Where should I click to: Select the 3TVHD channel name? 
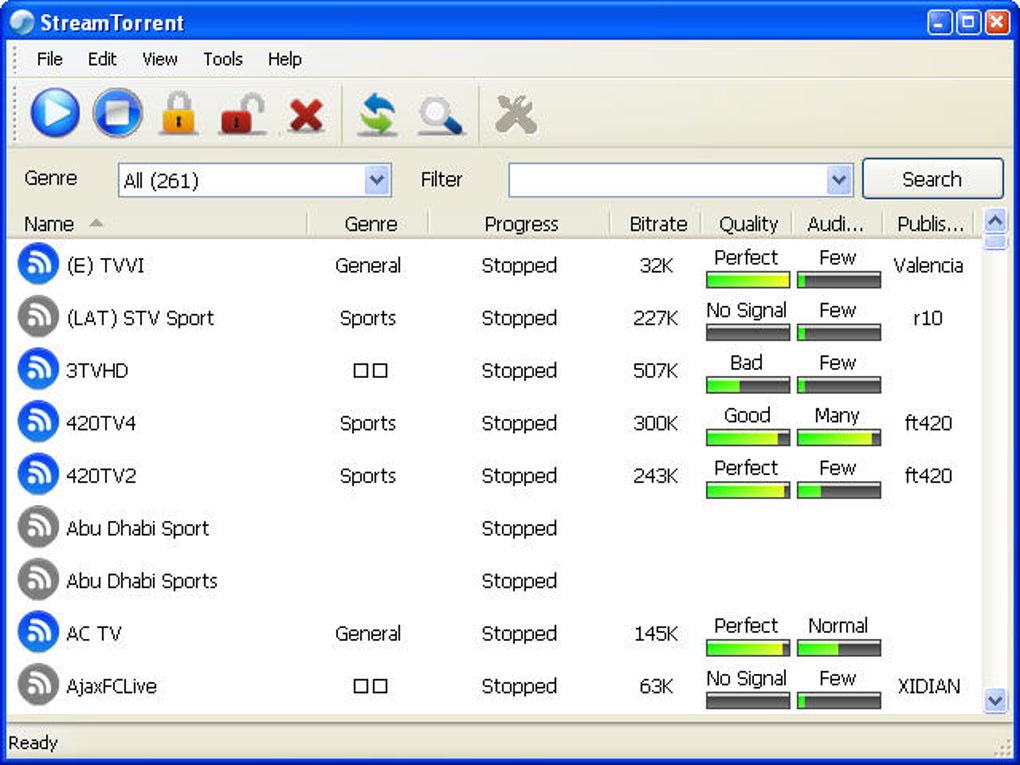[97, 371]
